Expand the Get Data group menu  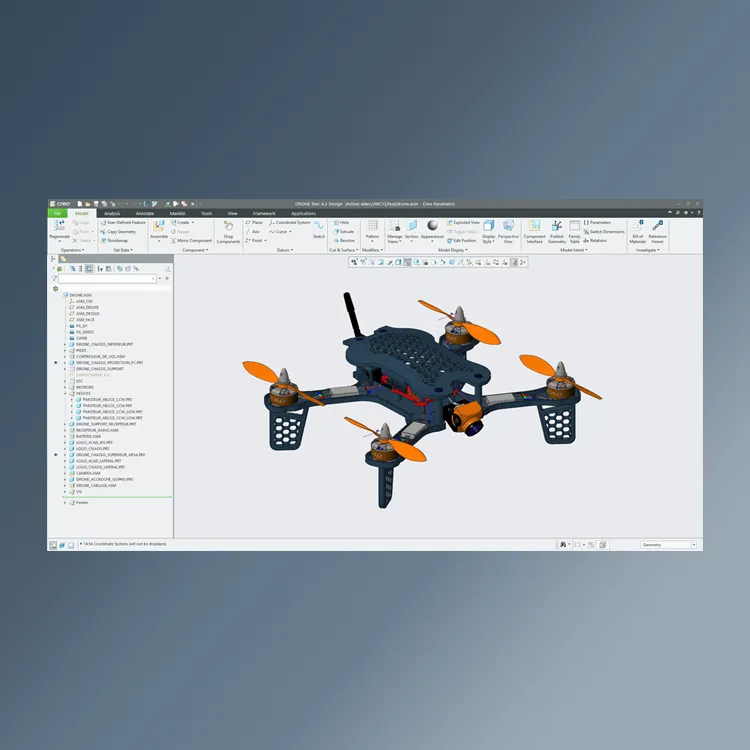click(123, 250)
